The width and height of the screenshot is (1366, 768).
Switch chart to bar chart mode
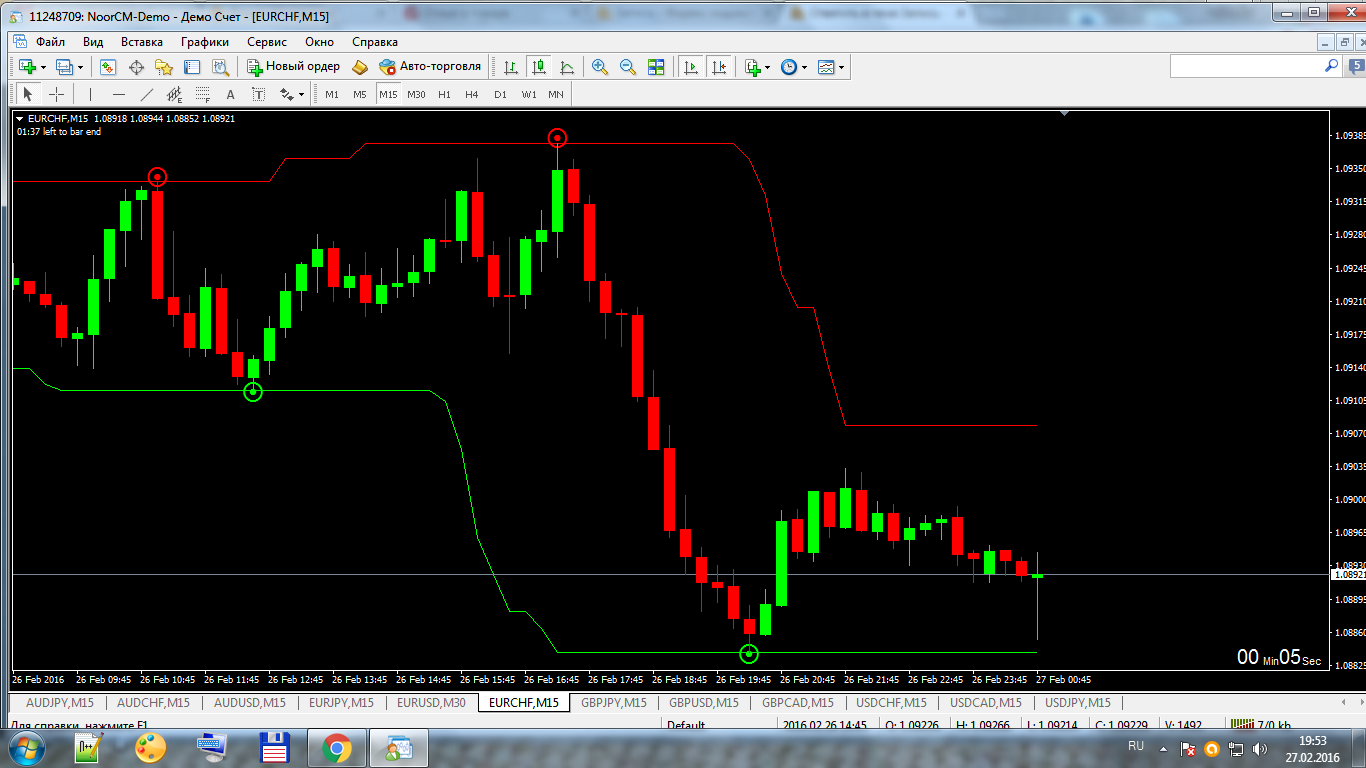(x=511, y=67)
